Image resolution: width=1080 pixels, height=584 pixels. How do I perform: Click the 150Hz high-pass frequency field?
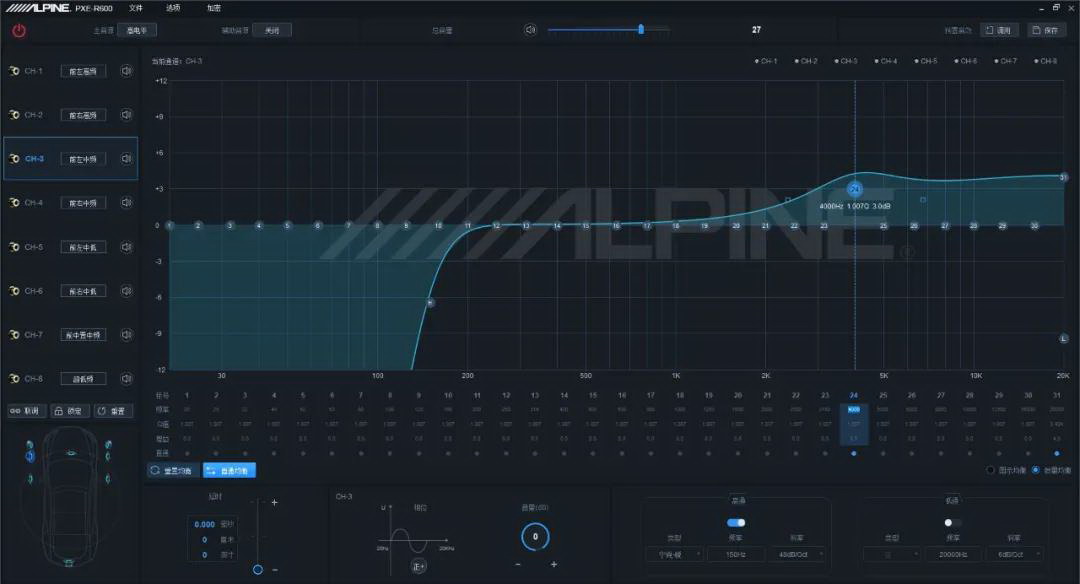tap(736, 554)
